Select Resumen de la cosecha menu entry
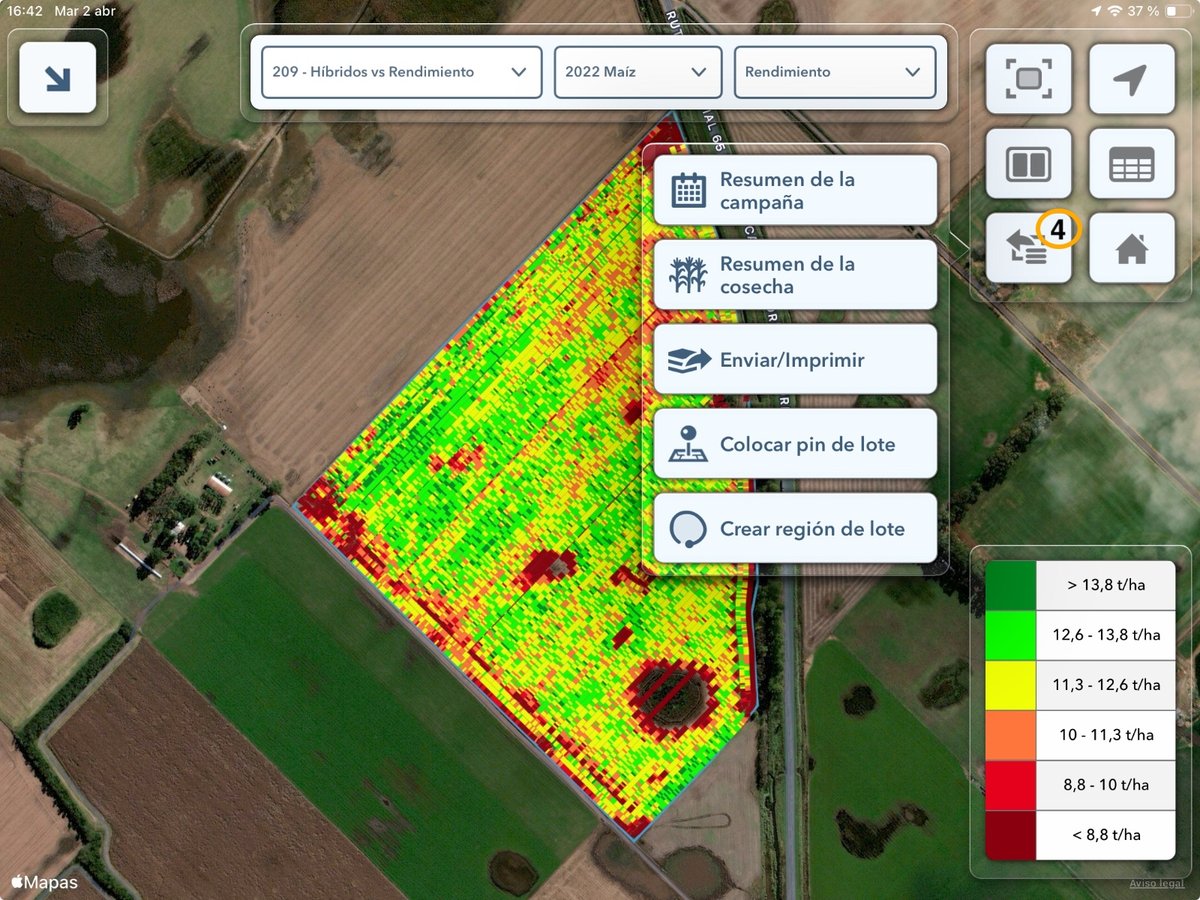This screenshot has width=1200, height=900. (x=794, y=273)
